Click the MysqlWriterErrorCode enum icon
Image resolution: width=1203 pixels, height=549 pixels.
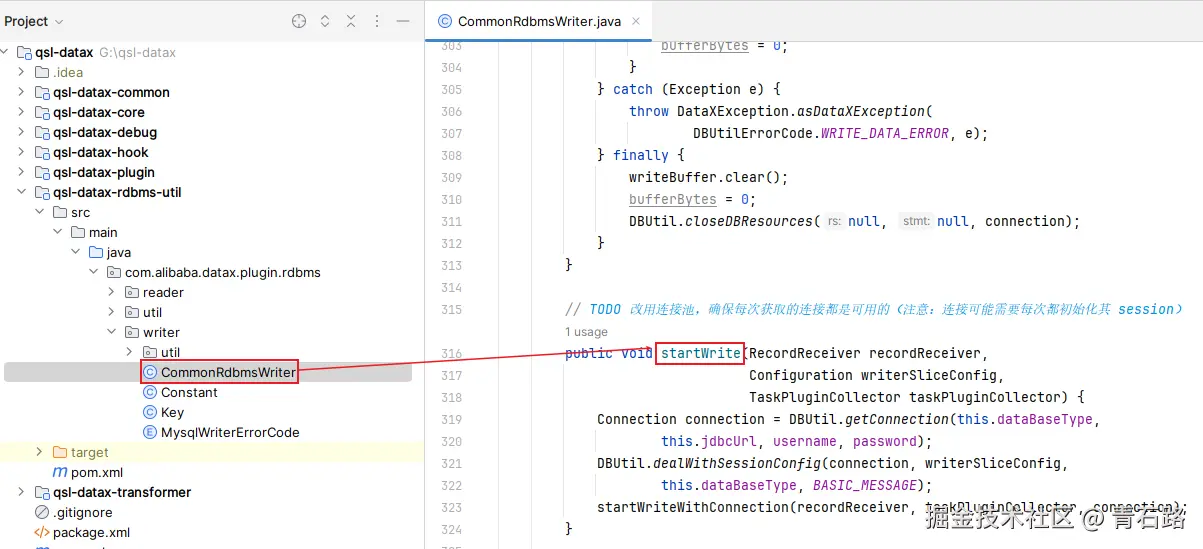pyautogui.click(x=150, y=432)
